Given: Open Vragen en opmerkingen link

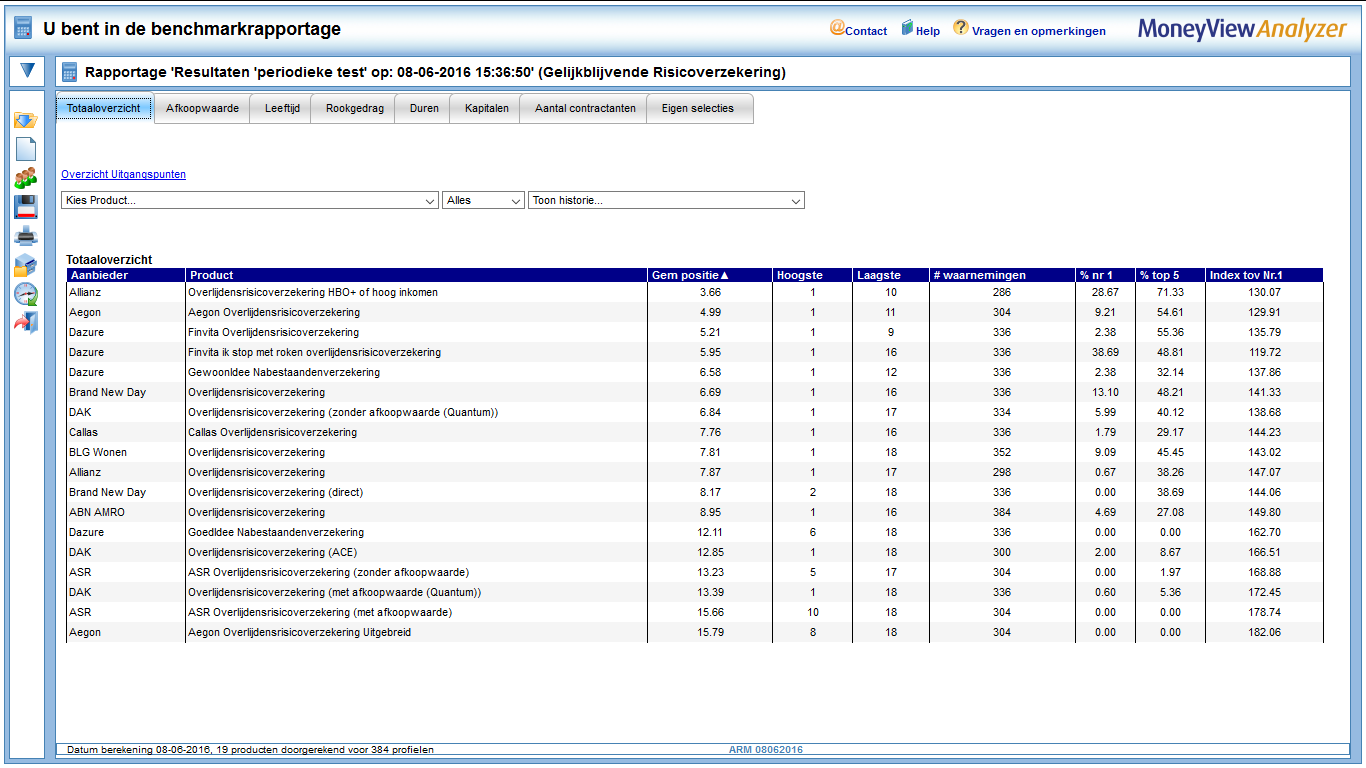Looking at the screenshot, I should click(x=1039, y=31).
